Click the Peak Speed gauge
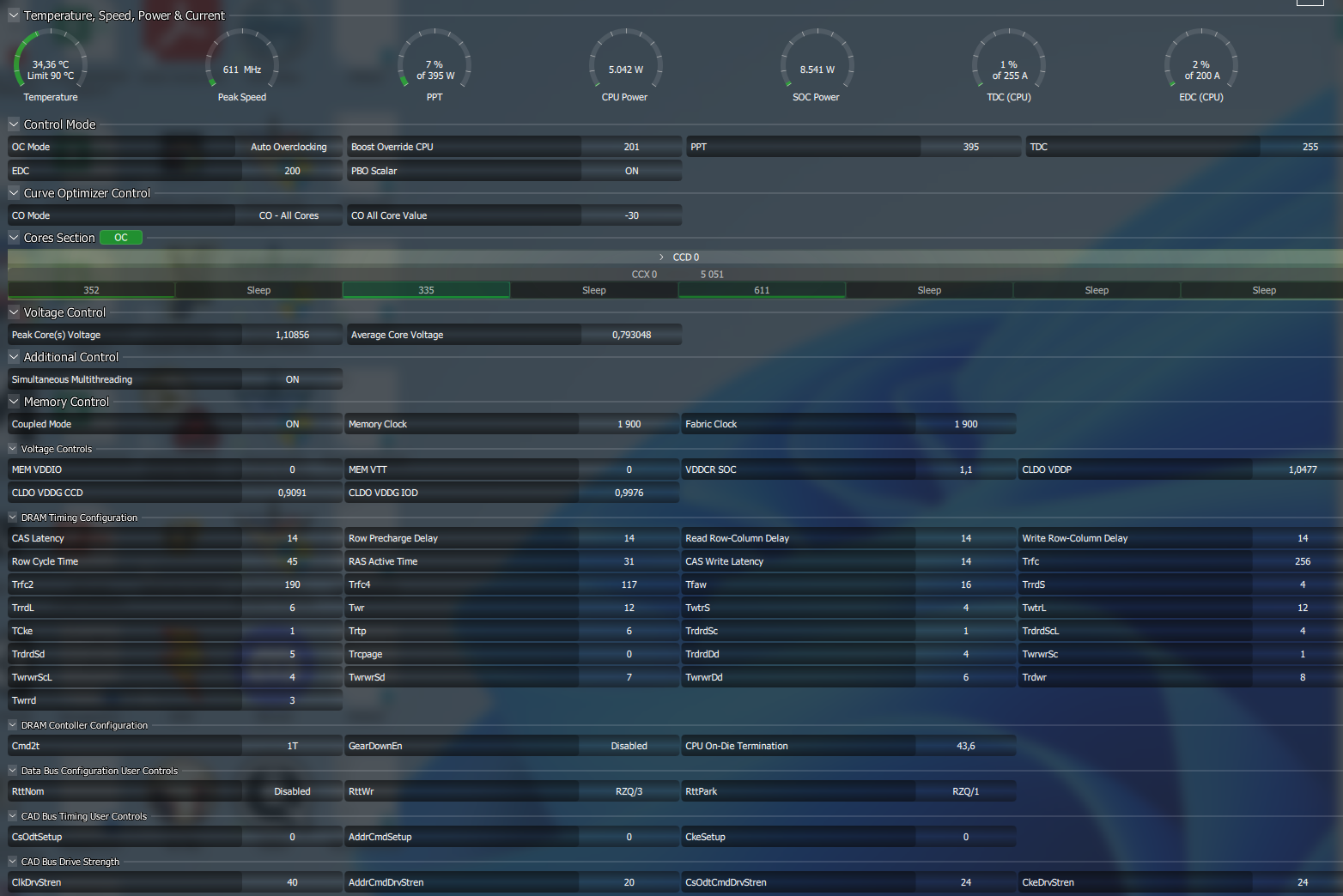The width and height of the screenshot is (1343, 896). tap(242, 60)
